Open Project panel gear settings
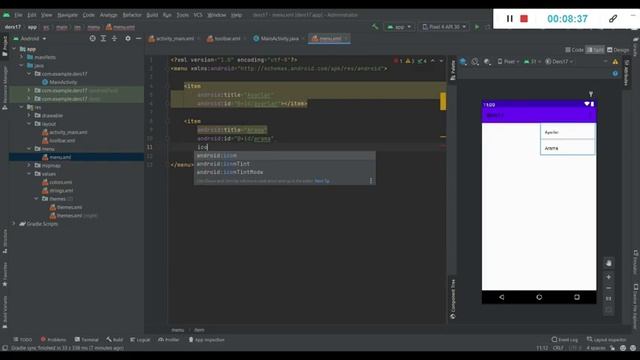Image resolution: width=640 pixels, height=360 pixels. click(x=128, y=38)
